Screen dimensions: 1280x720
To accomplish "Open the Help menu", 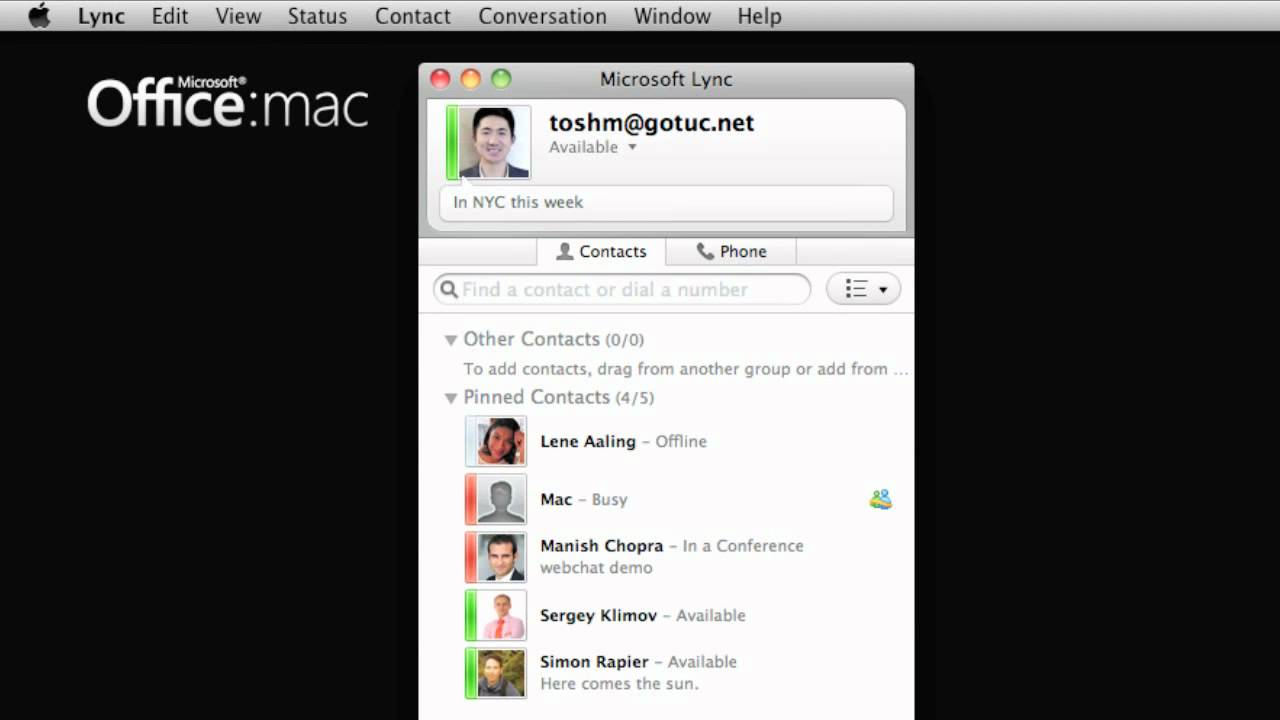I will [759, 16].
